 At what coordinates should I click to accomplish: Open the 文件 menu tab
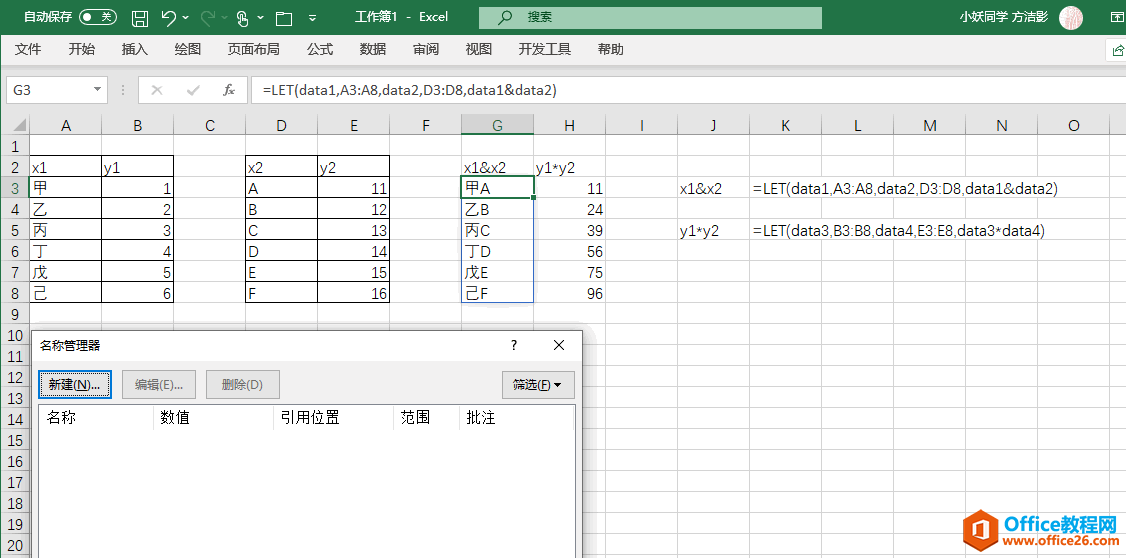28,49
